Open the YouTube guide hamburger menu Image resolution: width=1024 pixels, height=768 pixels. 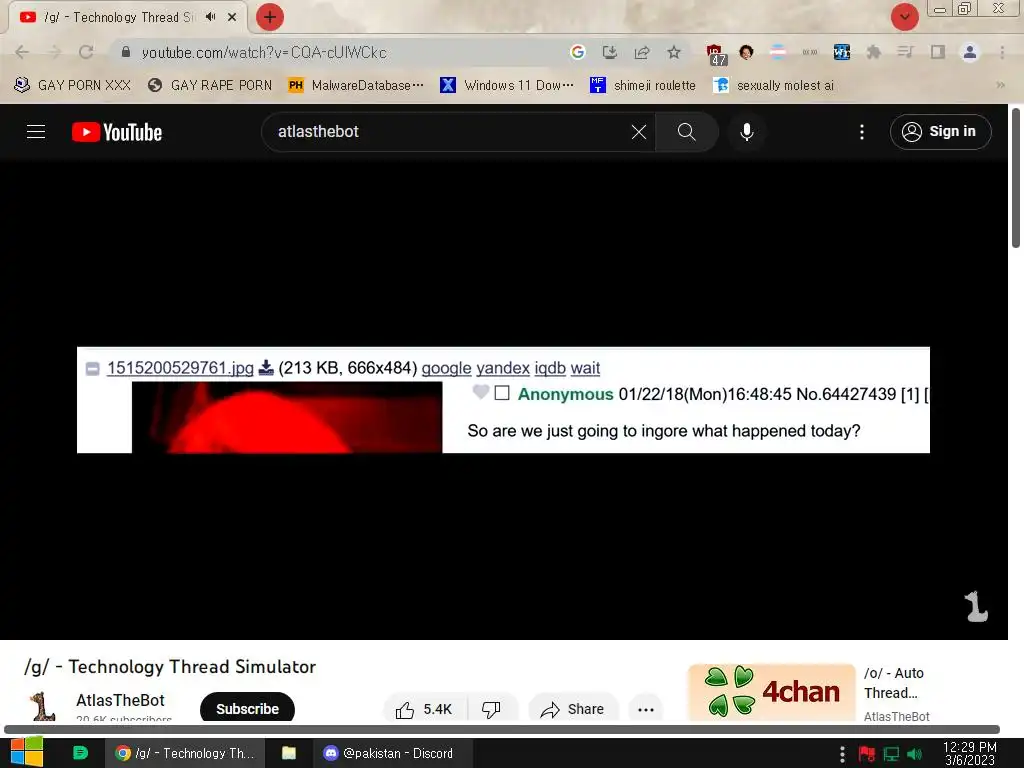(x=36, y=132)
